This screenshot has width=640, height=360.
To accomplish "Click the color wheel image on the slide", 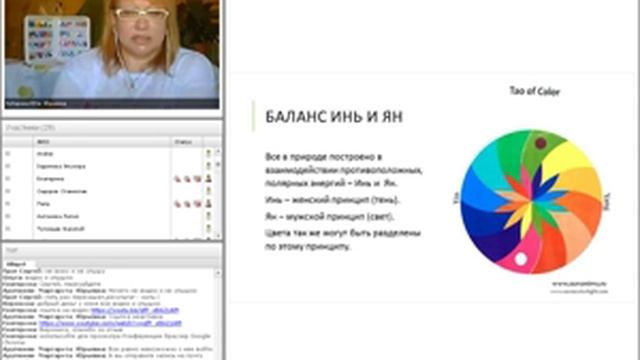I will coord(532,202).
